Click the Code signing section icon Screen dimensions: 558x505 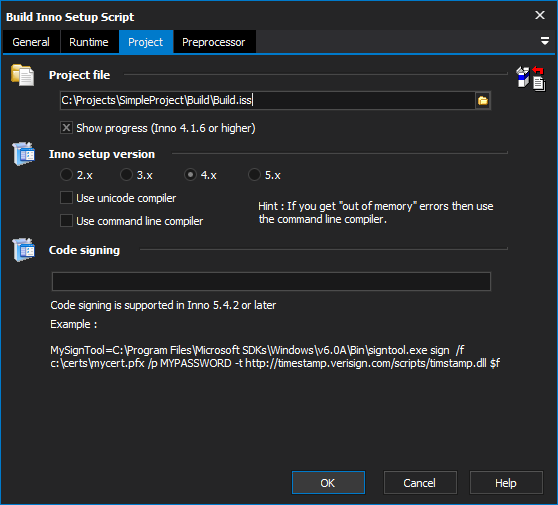[x=23, y=250]
